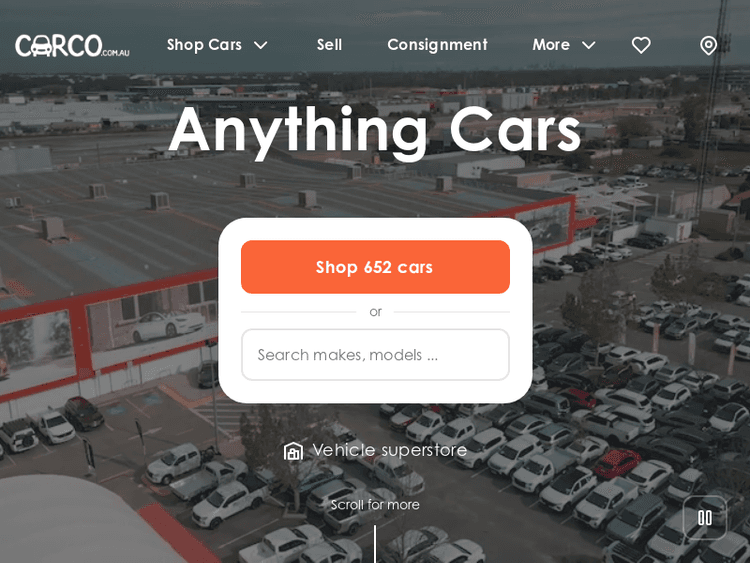Open the favourites heart icon
Screen dimensions: 750x563
[641, 45]
